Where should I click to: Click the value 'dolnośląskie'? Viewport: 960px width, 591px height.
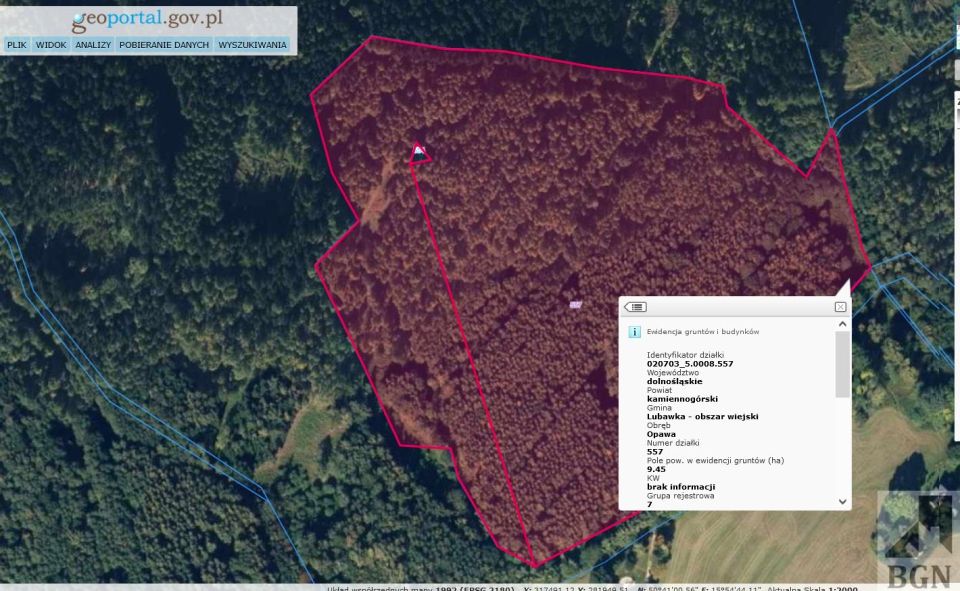point(675,381)
